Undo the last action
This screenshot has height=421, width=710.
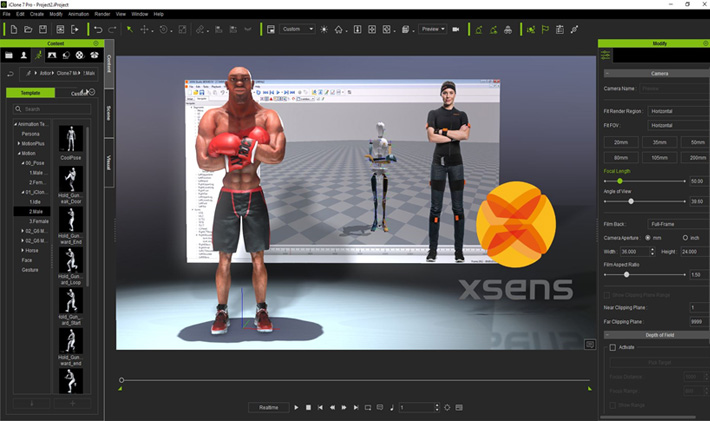point(98,29)
